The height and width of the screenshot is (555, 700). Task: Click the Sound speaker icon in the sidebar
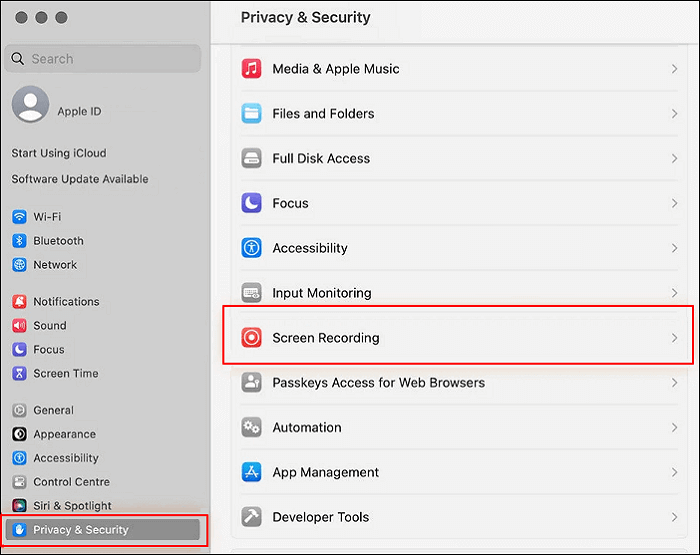click(19, 325)
